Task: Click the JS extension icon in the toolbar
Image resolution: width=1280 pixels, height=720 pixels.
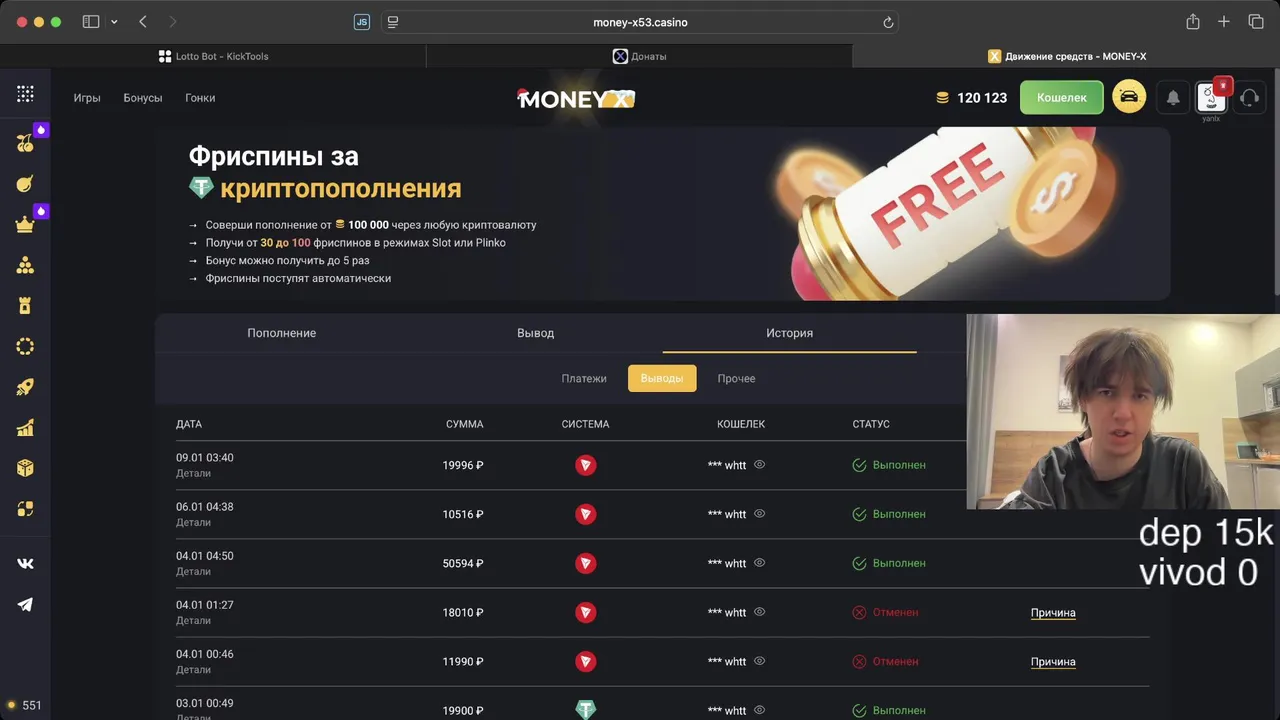Action: 362,22
